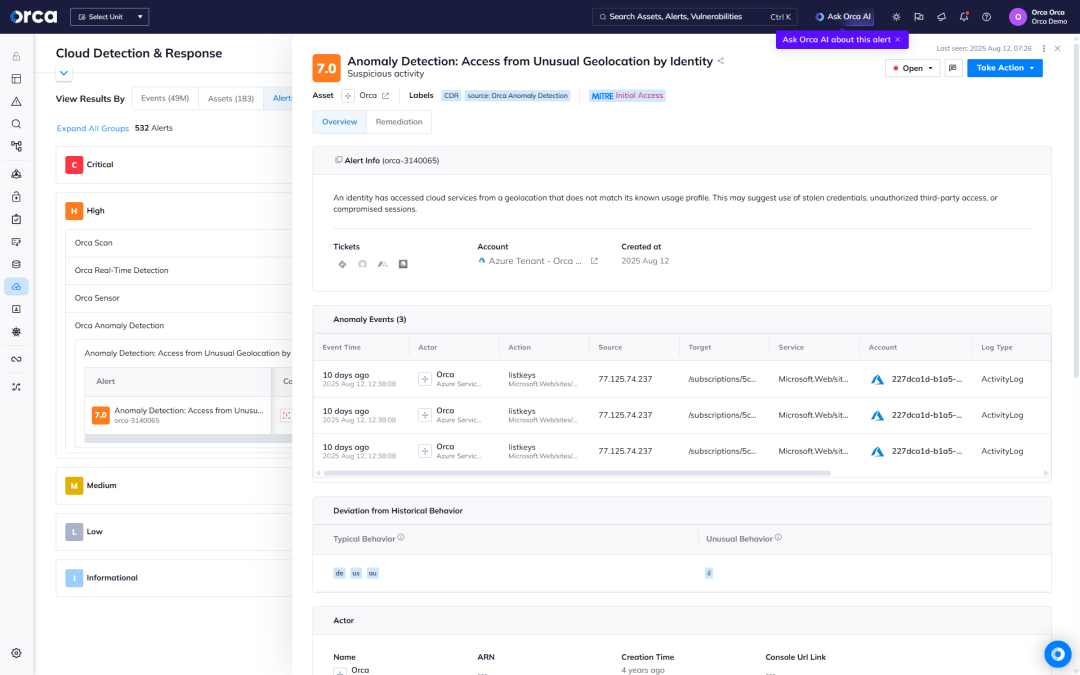Click the share icon beside the alert title
Viewport: 1080px width, 675px height.
[x=721, y=61]
